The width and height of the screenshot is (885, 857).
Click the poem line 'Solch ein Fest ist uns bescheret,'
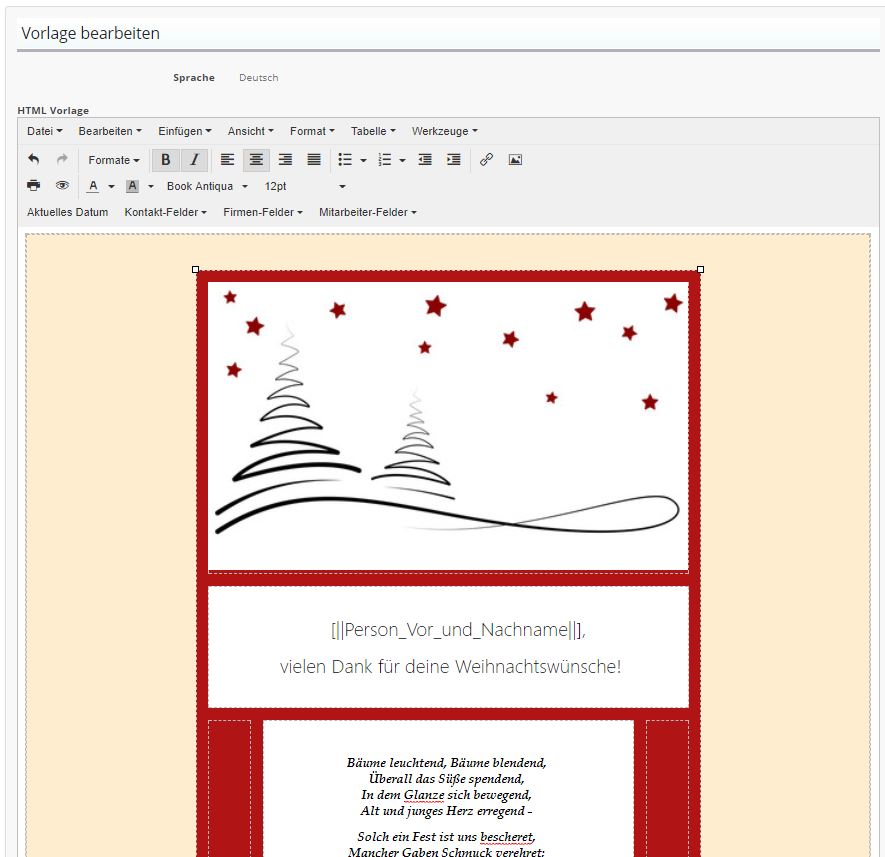446,837
